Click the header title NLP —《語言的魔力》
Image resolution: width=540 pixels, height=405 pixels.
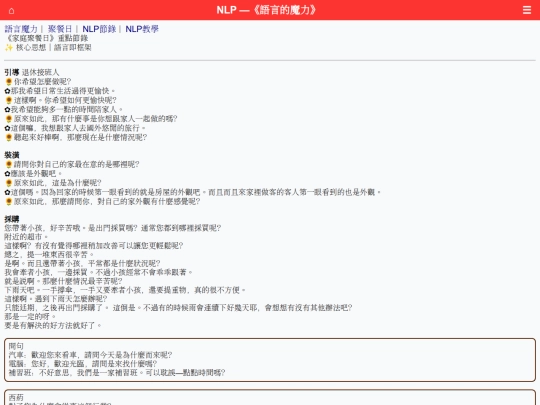coord(266,10)
